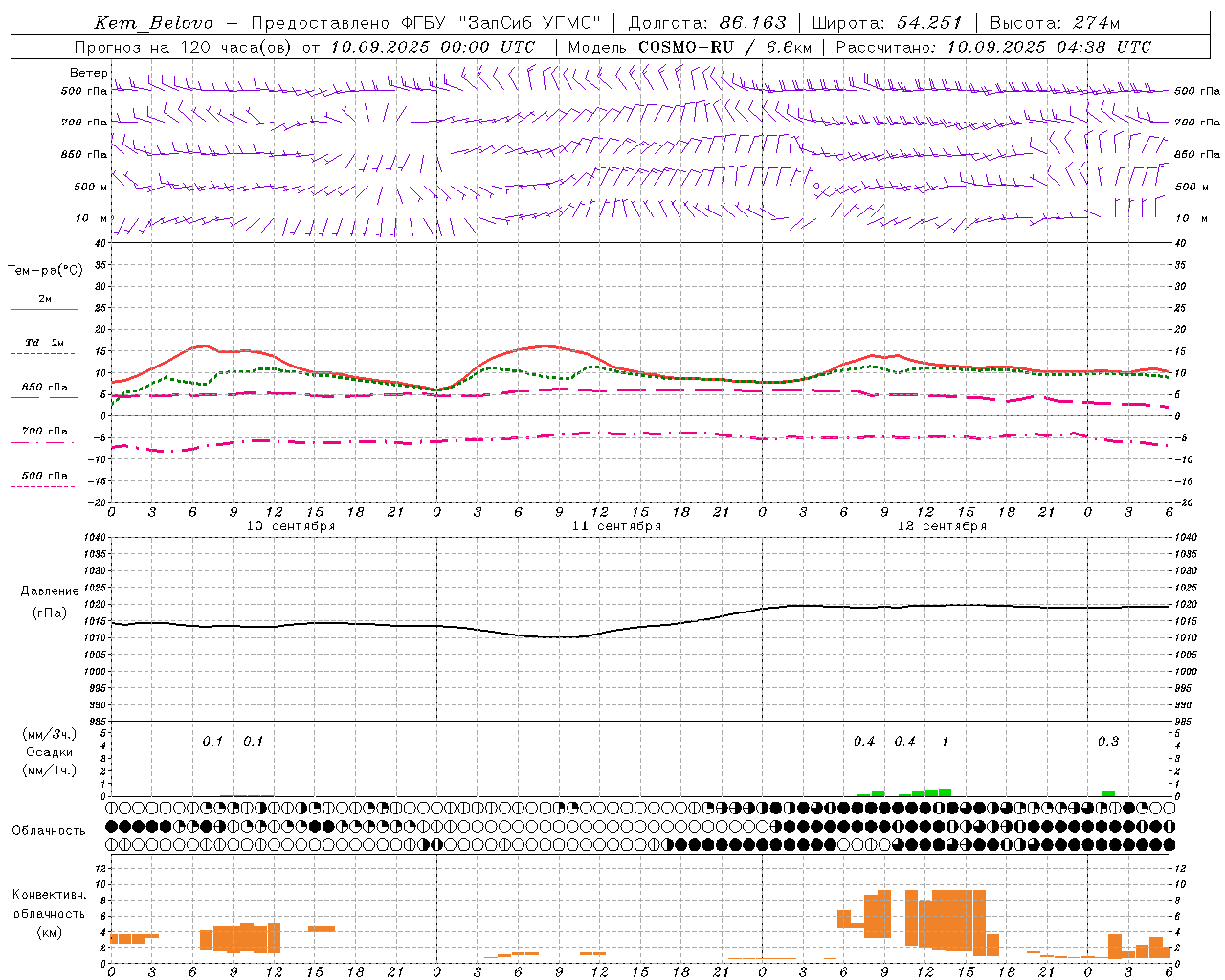The width and height of the screenshot is (1225, 980).
Task: Click the Ветер panel label
Action: (x=88, y=73)
